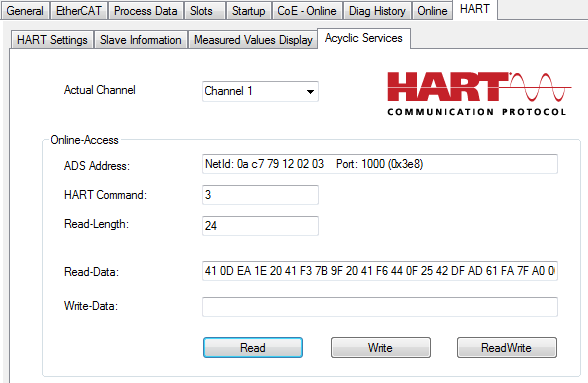588x383 pixels.
Task: View the Measured Values Display tab
Action: pyautogui.click(x=253, y=40)
